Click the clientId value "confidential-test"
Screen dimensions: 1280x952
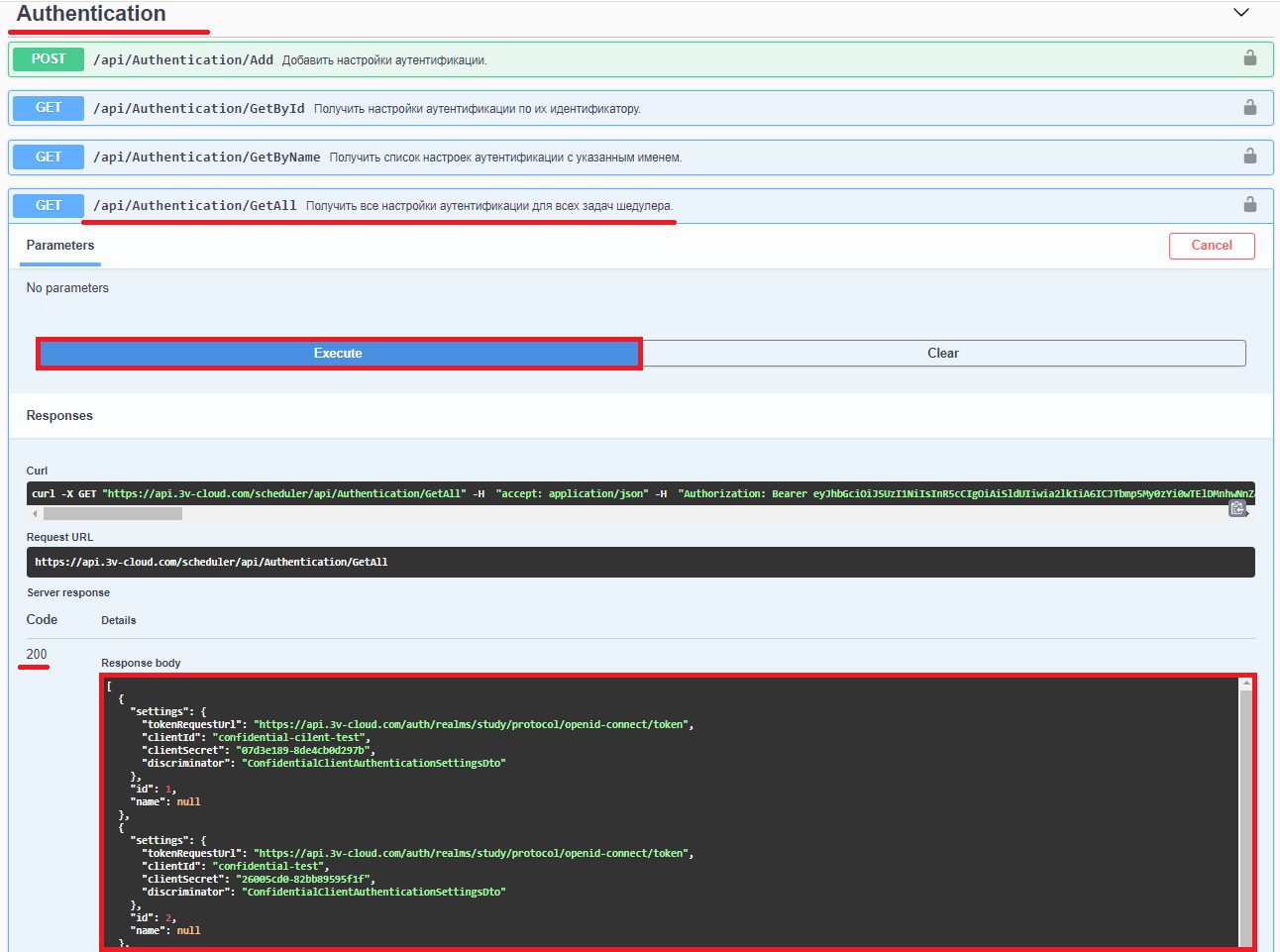[x=269, y=866]
